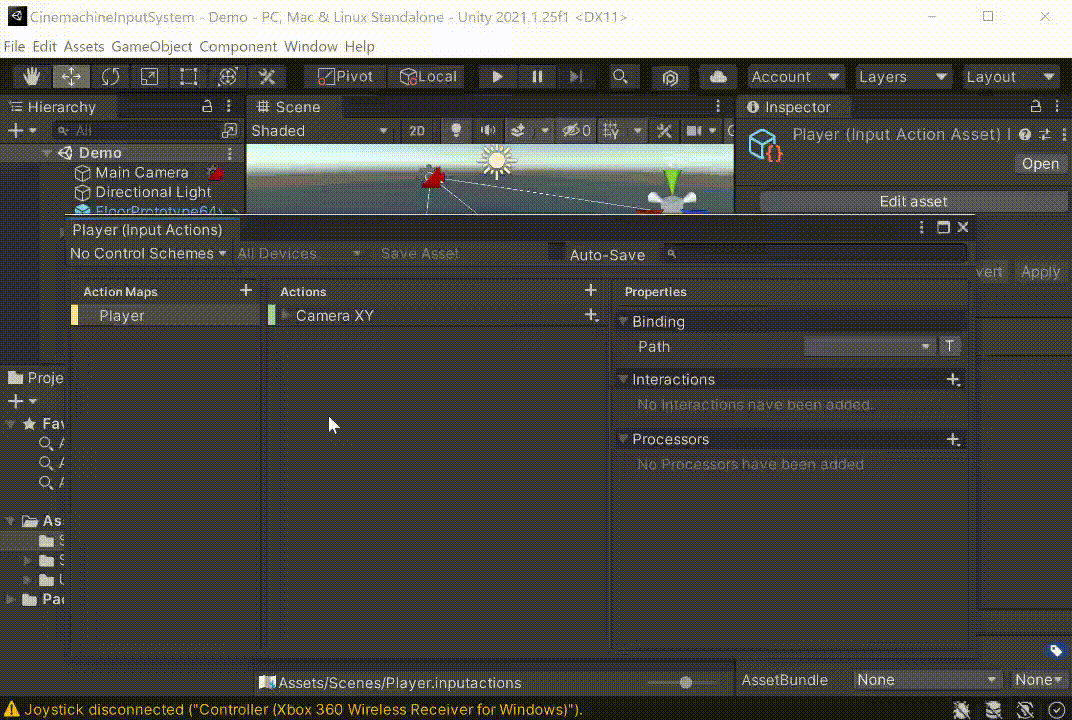
Task: Toggle the Local handle rotation
Action: (428, 77)
